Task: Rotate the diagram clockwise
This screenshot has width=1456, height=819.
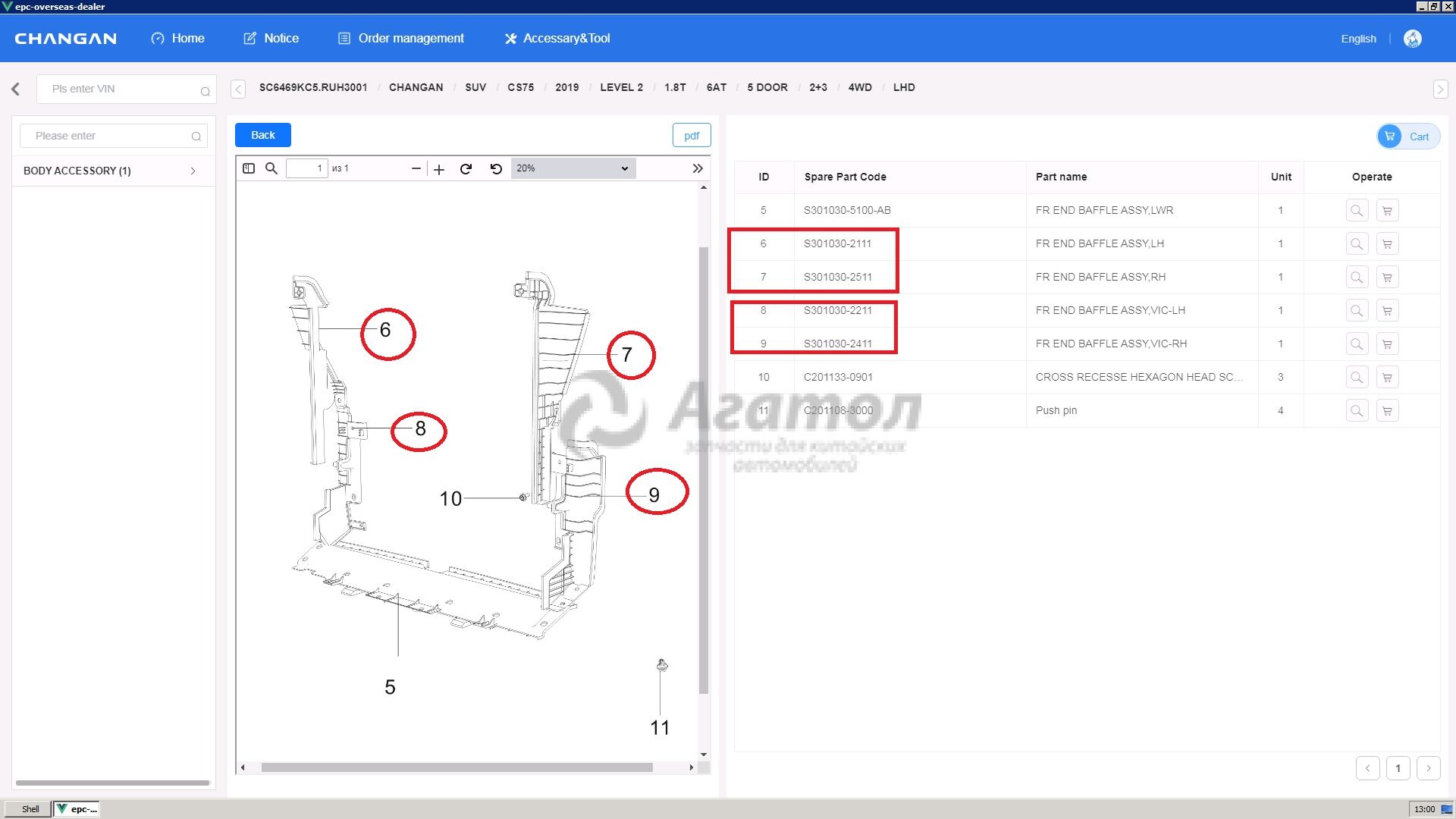Action: pos(466,168)
